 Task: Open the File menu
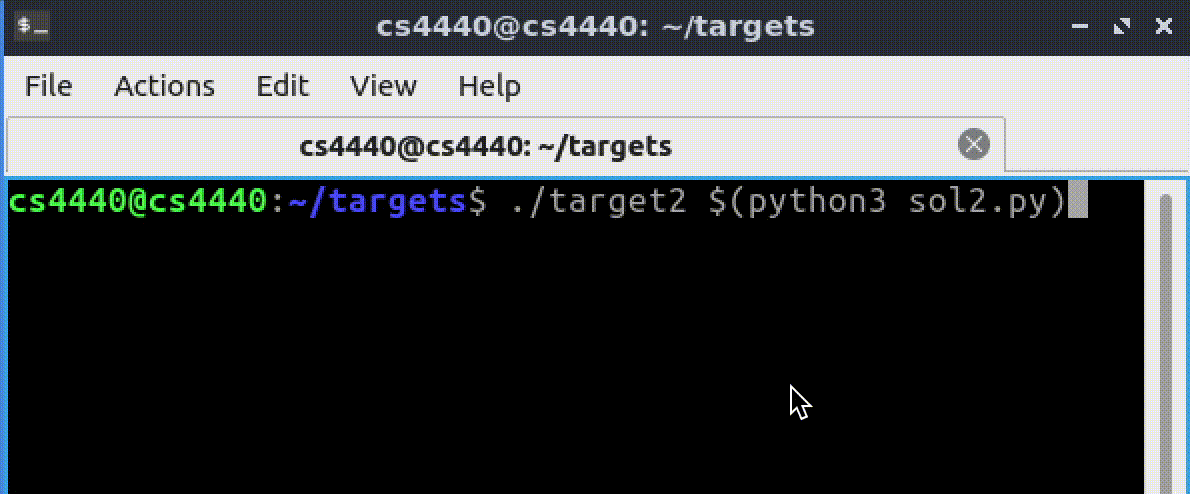click(x=48, y=86)
